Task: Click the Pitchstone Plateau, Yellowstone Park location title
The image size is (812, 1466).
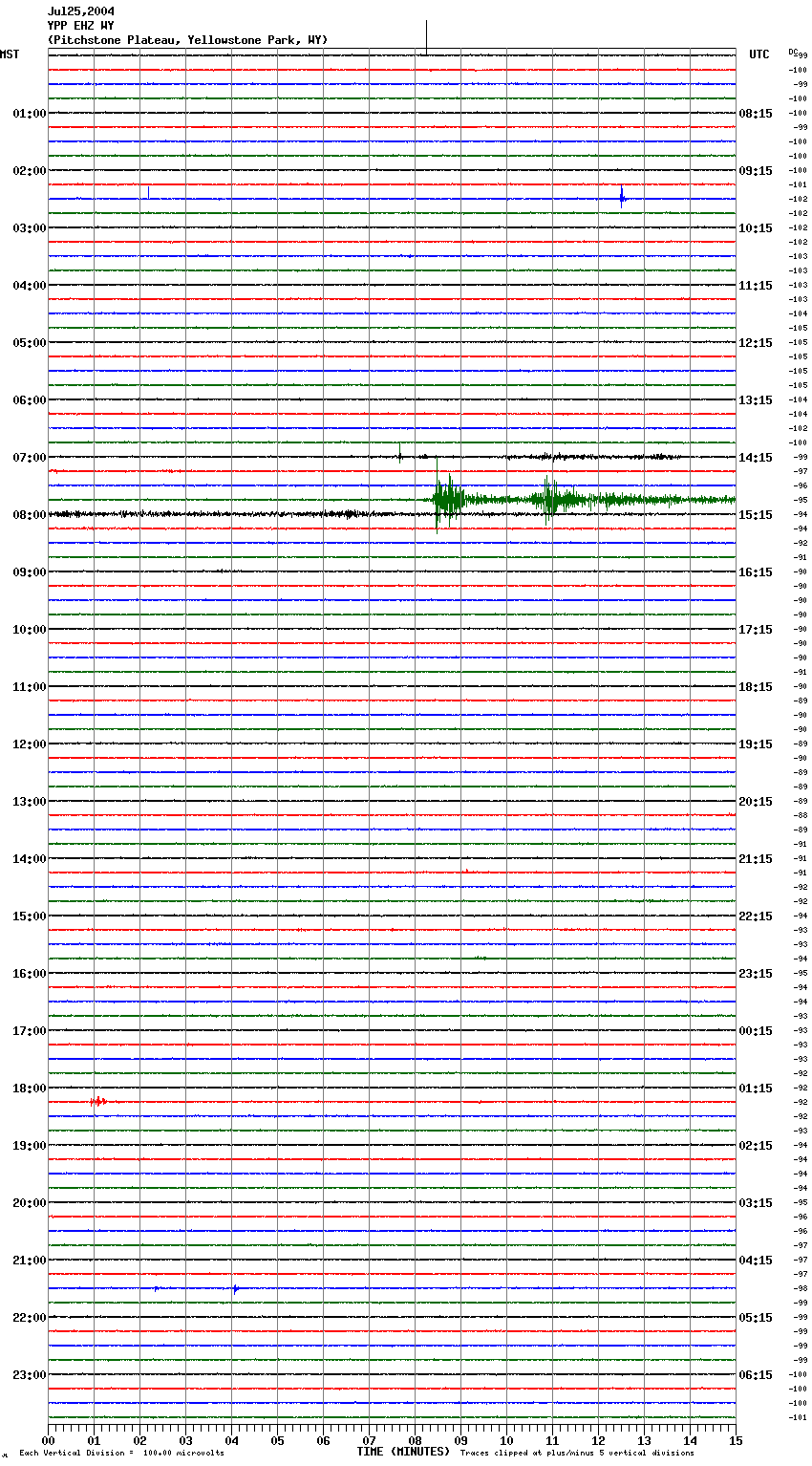Action: pyautogui.click(x=187, y=40)
